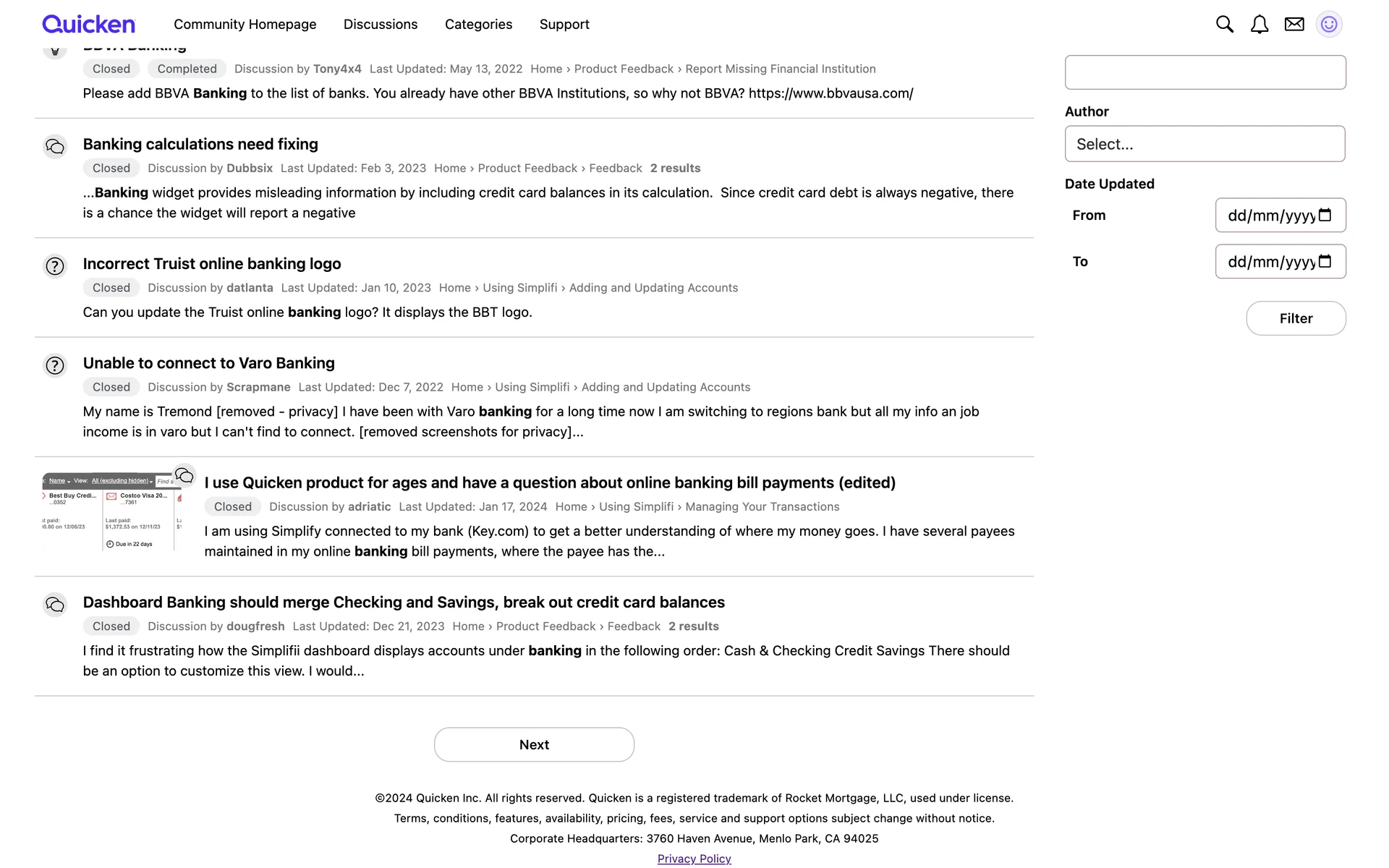Click question icon beside Incorrect Truist post

(x=55, y=266)
